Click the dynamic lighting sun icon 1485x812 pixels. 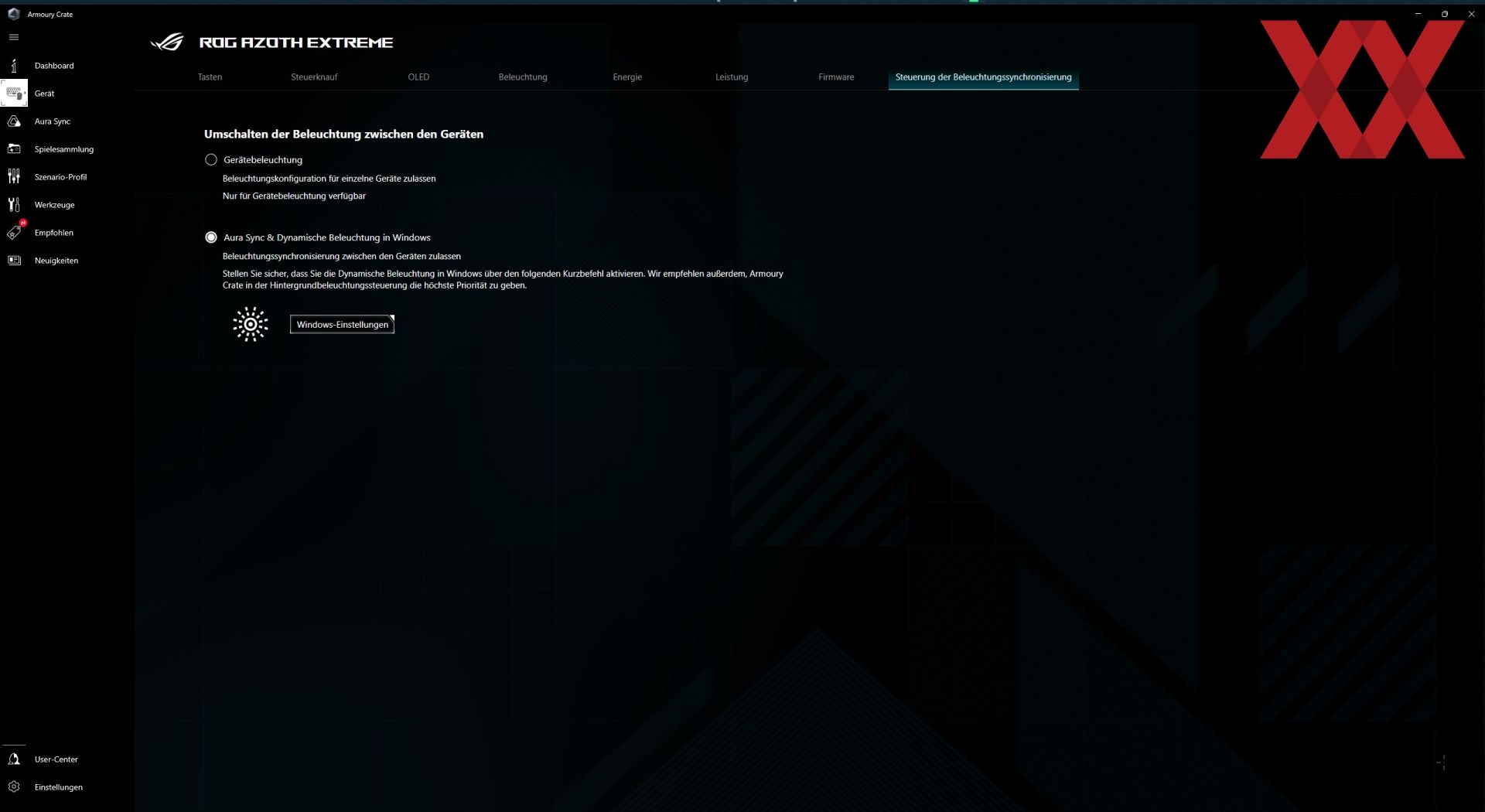tap(251, 325)
